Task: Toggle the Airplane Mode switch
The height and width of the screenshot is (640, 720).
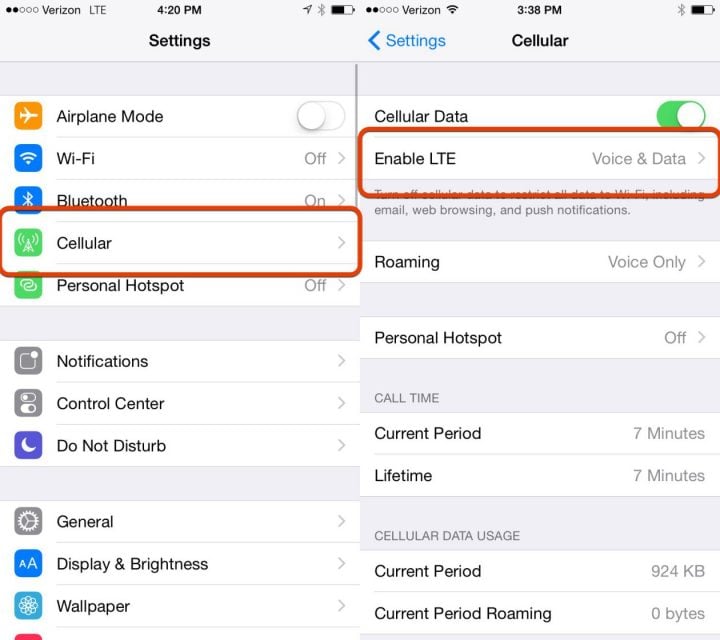Action: coord(321,116)
